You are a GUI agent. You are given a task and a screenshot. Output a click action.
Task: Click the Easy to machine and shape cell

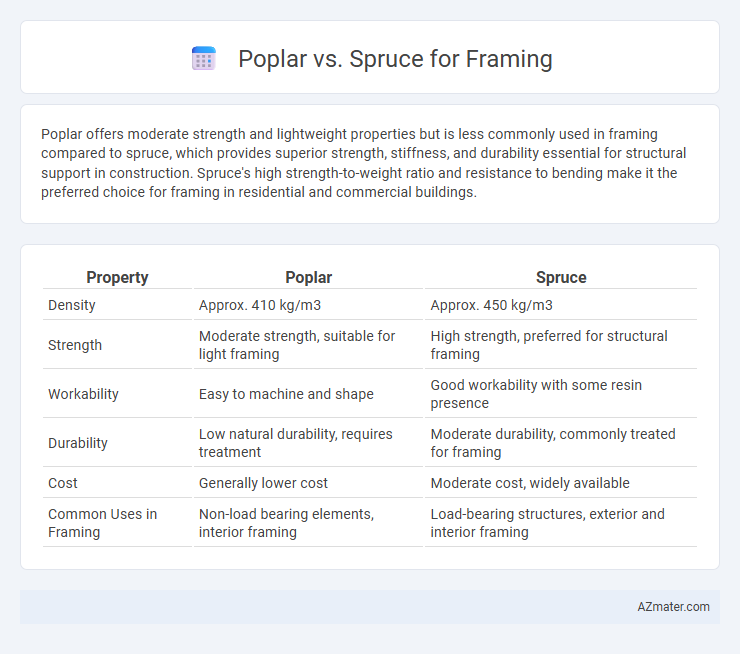tap(286, 394)
